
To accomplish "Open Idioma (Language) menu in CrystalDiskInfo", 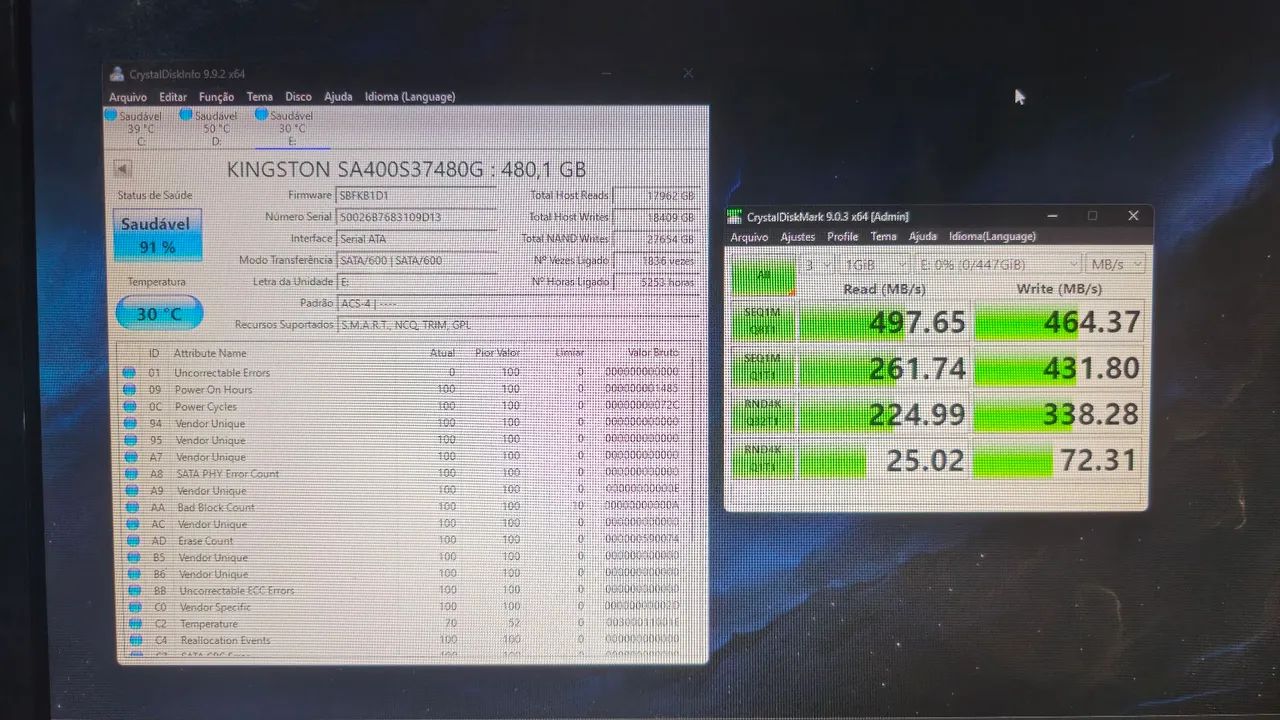I will [x=410, y=97].
